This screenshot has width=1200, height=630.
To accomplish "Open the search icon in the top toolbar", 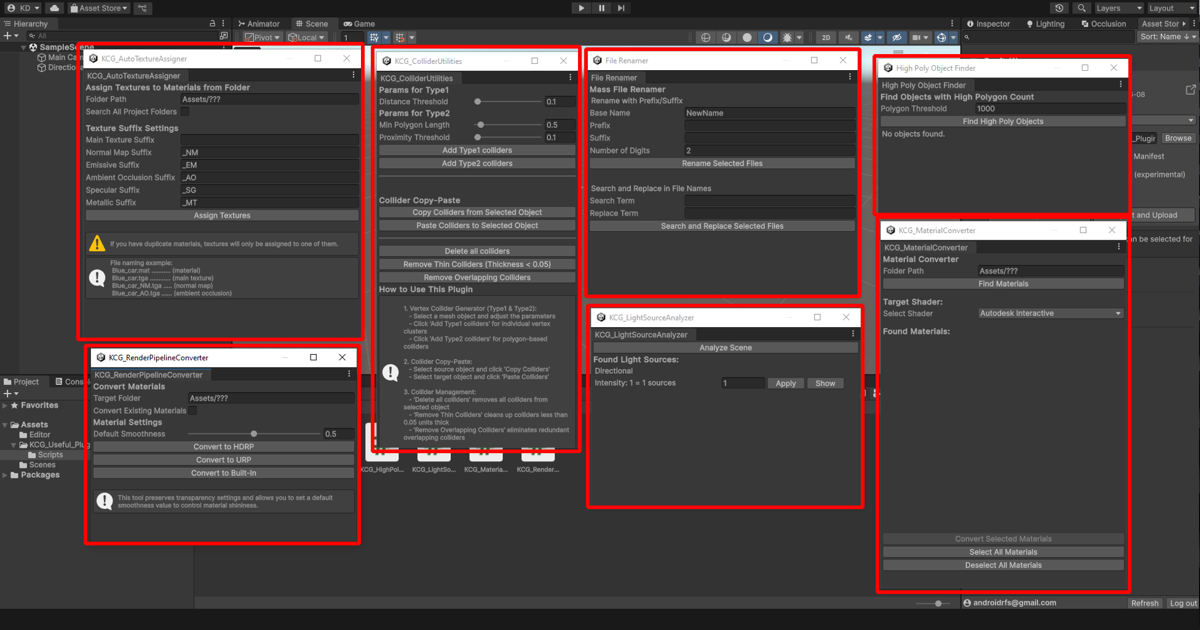I will point(1082,8).
